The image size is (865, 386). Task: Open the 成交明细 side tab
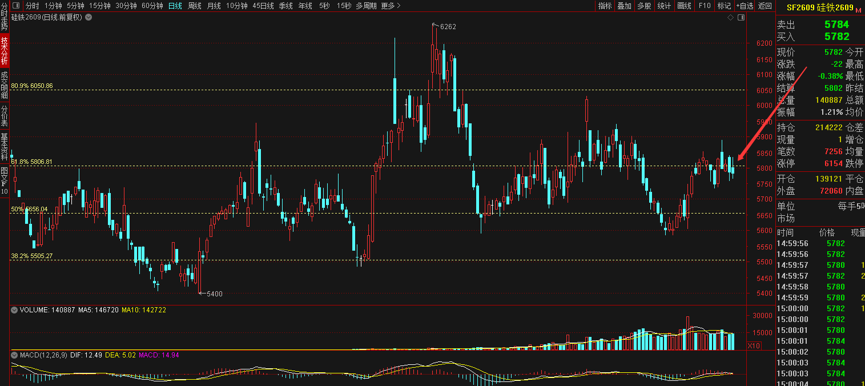pos(4,84)
